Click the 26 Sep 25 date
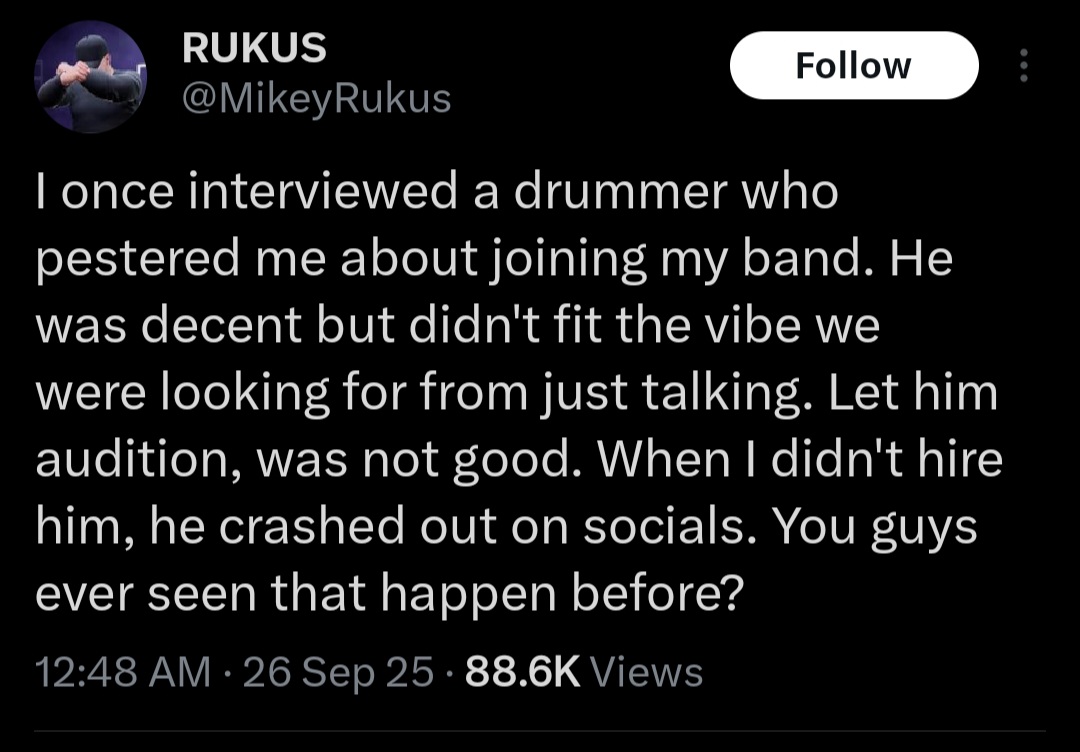 pos(338,672)
